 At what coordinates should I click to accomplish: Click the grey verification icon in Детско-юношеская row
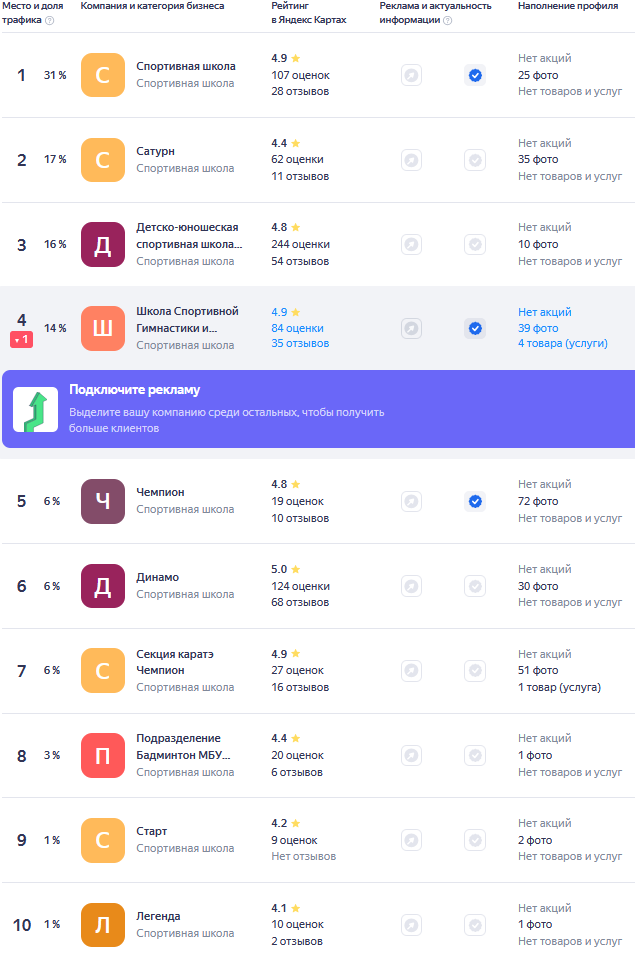[475, 244]
